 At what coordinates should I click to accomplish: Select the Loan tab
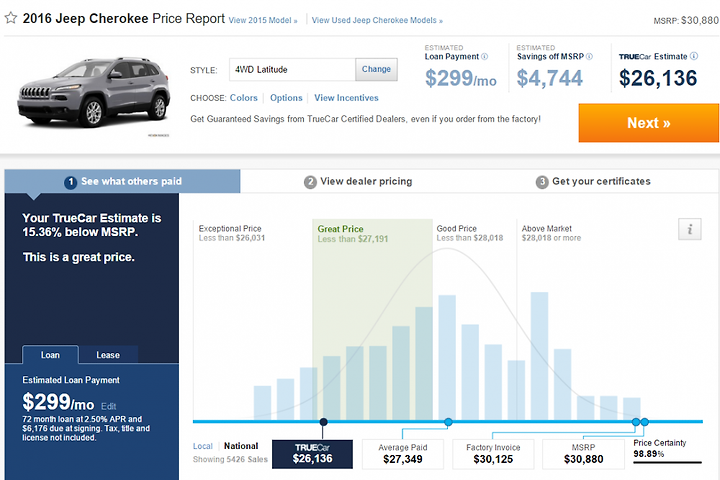coord(50,355)
